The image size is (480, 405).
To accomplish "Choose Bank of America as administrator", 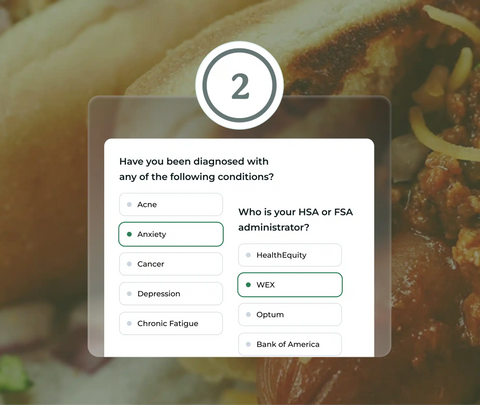I will (x=290, y=344).
